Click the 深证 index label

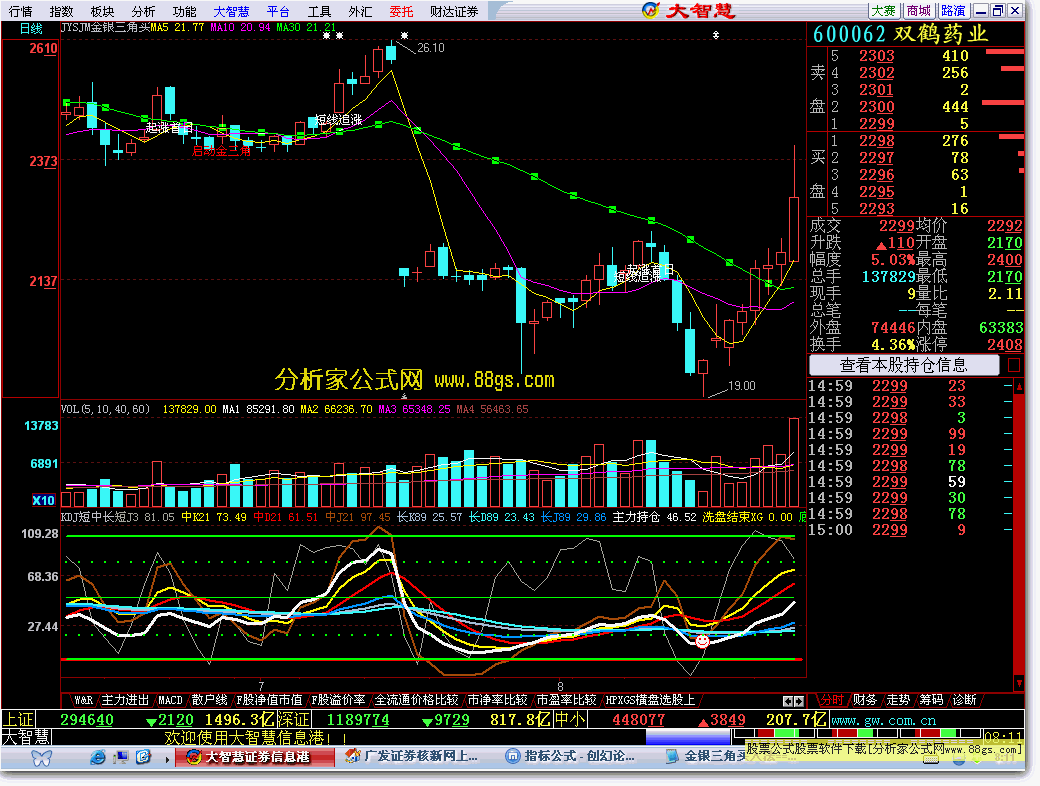coord(293,720)
